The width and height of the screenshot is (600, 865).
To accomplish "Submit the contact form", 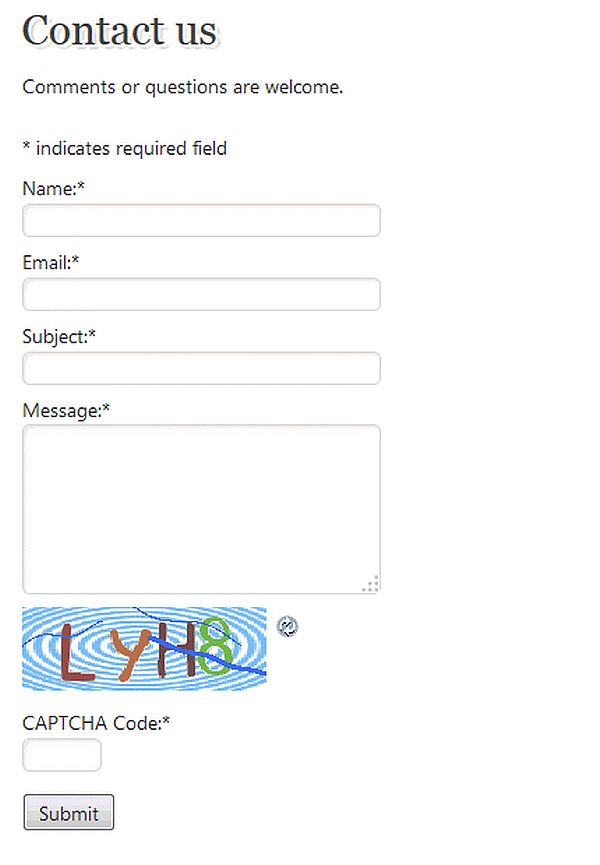I will pos(69,813).
